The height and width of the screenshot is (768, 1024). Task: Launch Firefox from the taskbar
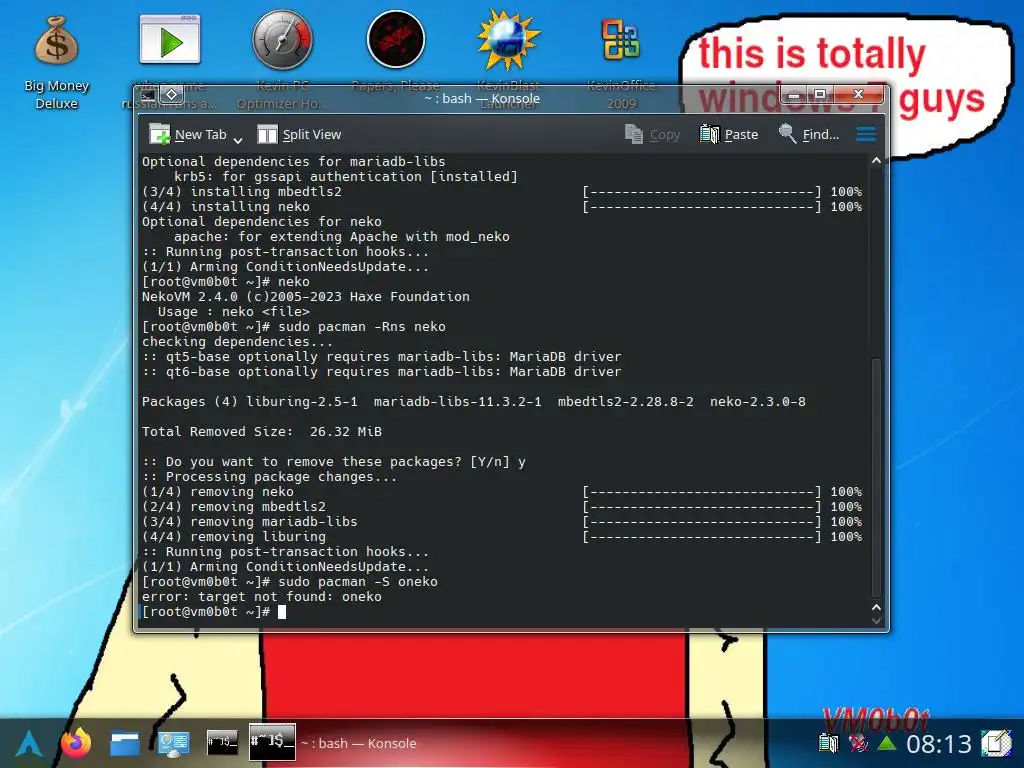tap(76, 743)
